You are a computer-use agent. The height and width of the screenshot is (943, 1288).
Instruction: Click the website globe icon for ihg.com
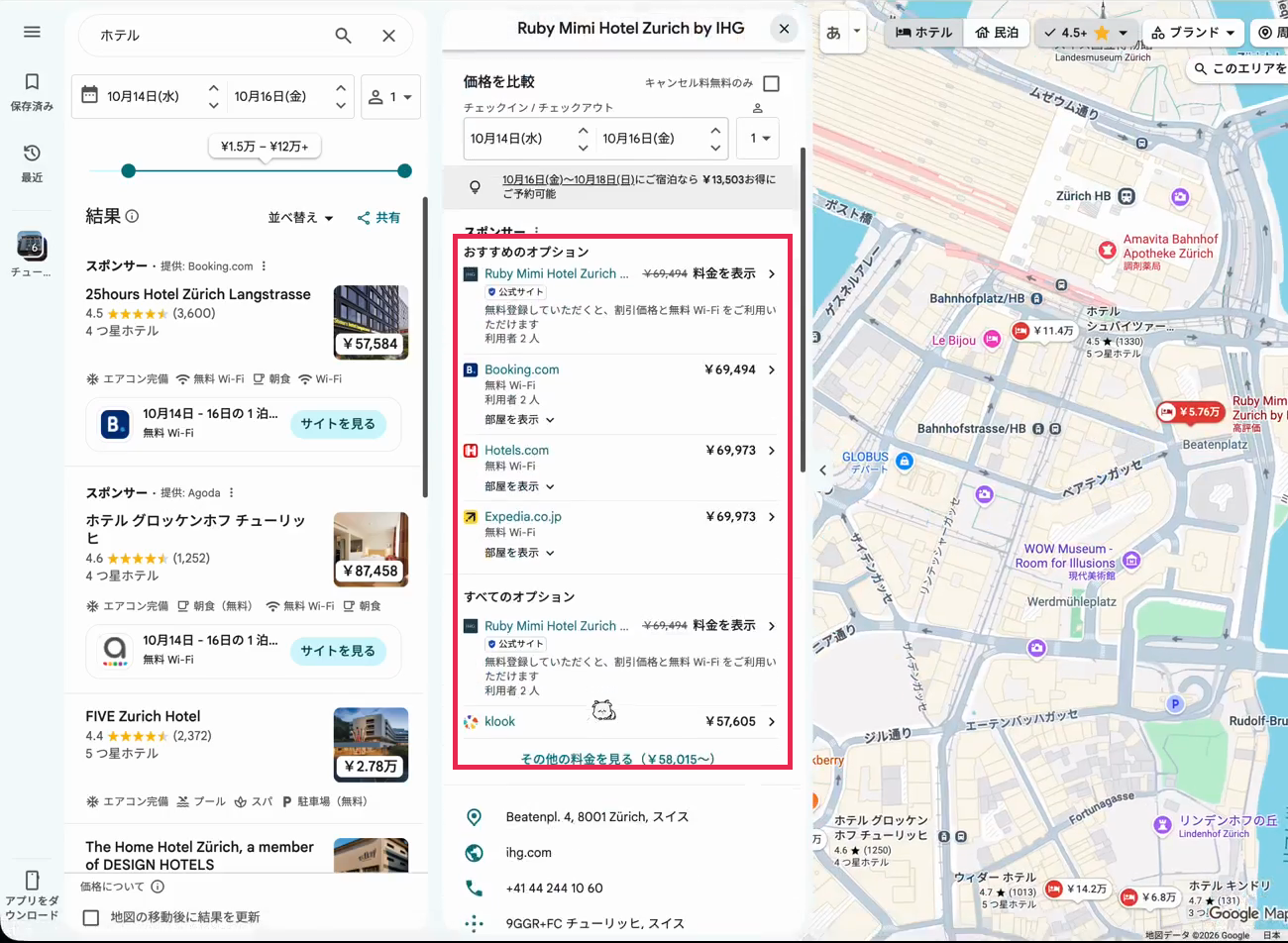(x=474, y=853)
